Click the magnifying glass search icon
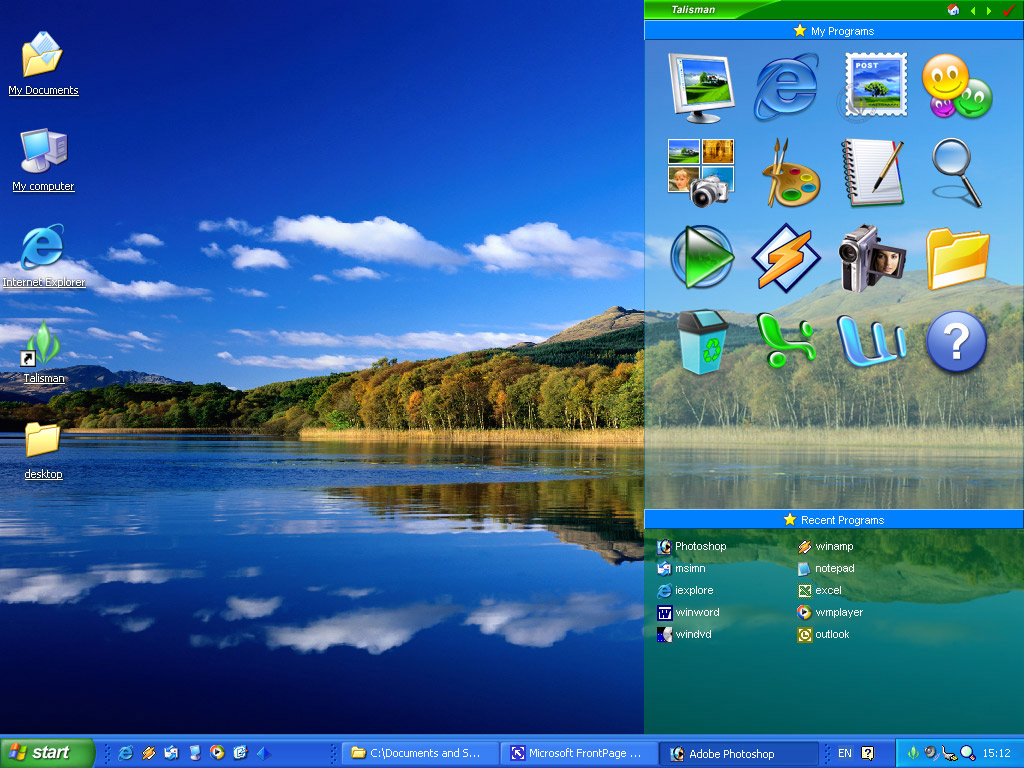1024x768 pixels. click(957, 172)
